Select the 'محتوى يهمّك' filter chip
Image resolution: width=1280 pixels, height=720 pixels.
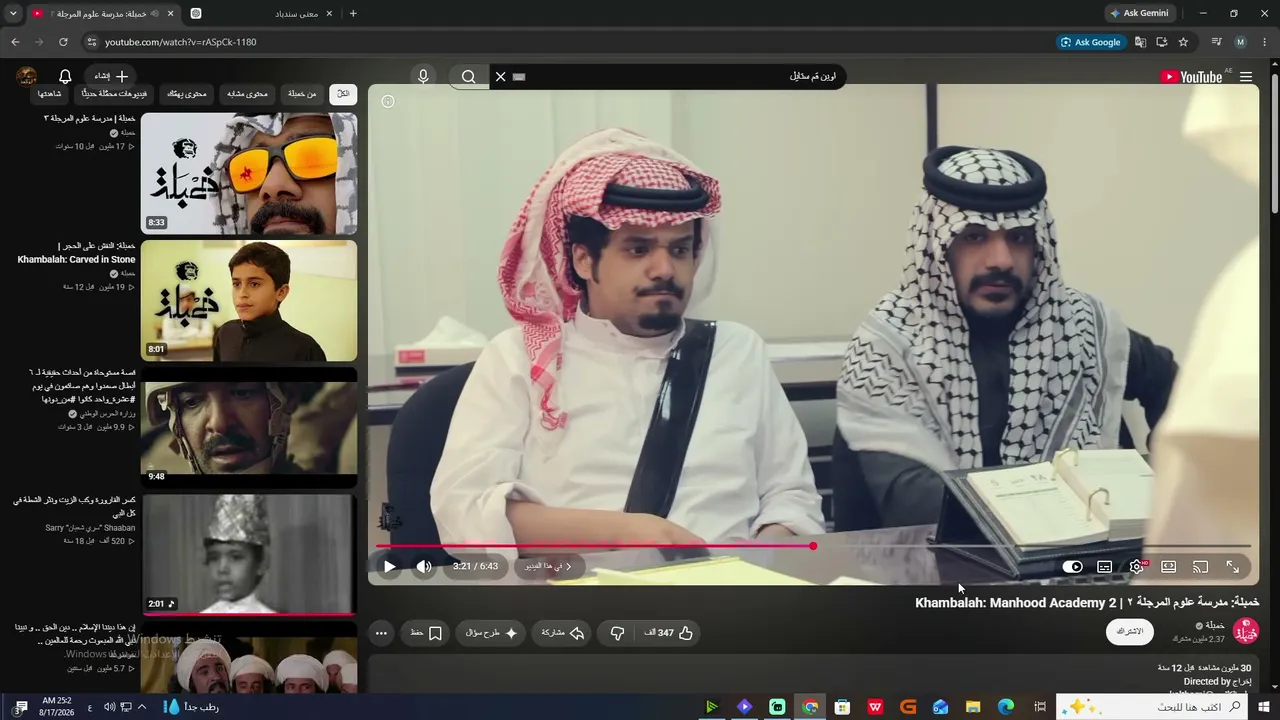(x=187, y=94)
